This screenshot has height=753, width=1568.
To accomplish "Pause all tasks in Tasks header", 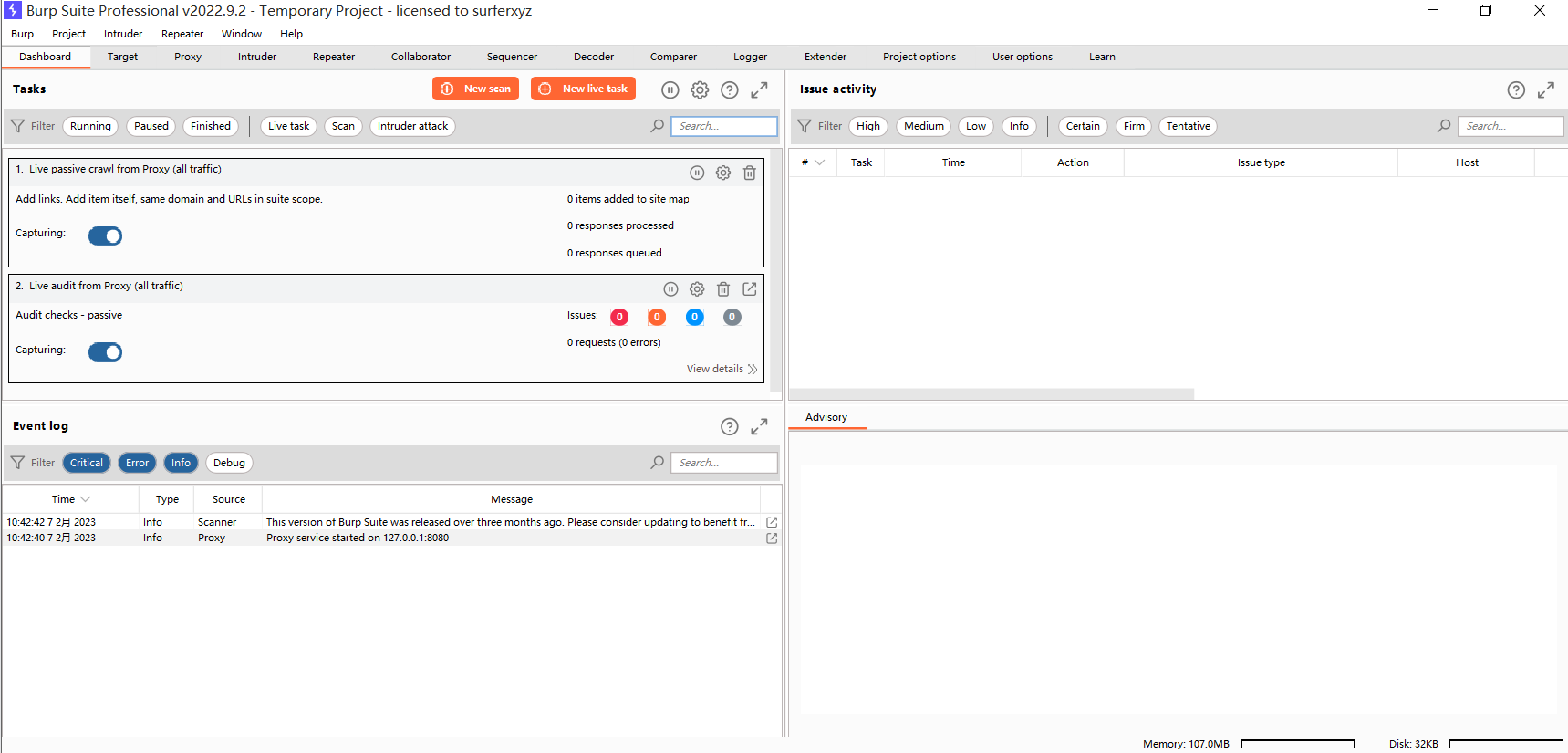I will click(x=670, y=89).
